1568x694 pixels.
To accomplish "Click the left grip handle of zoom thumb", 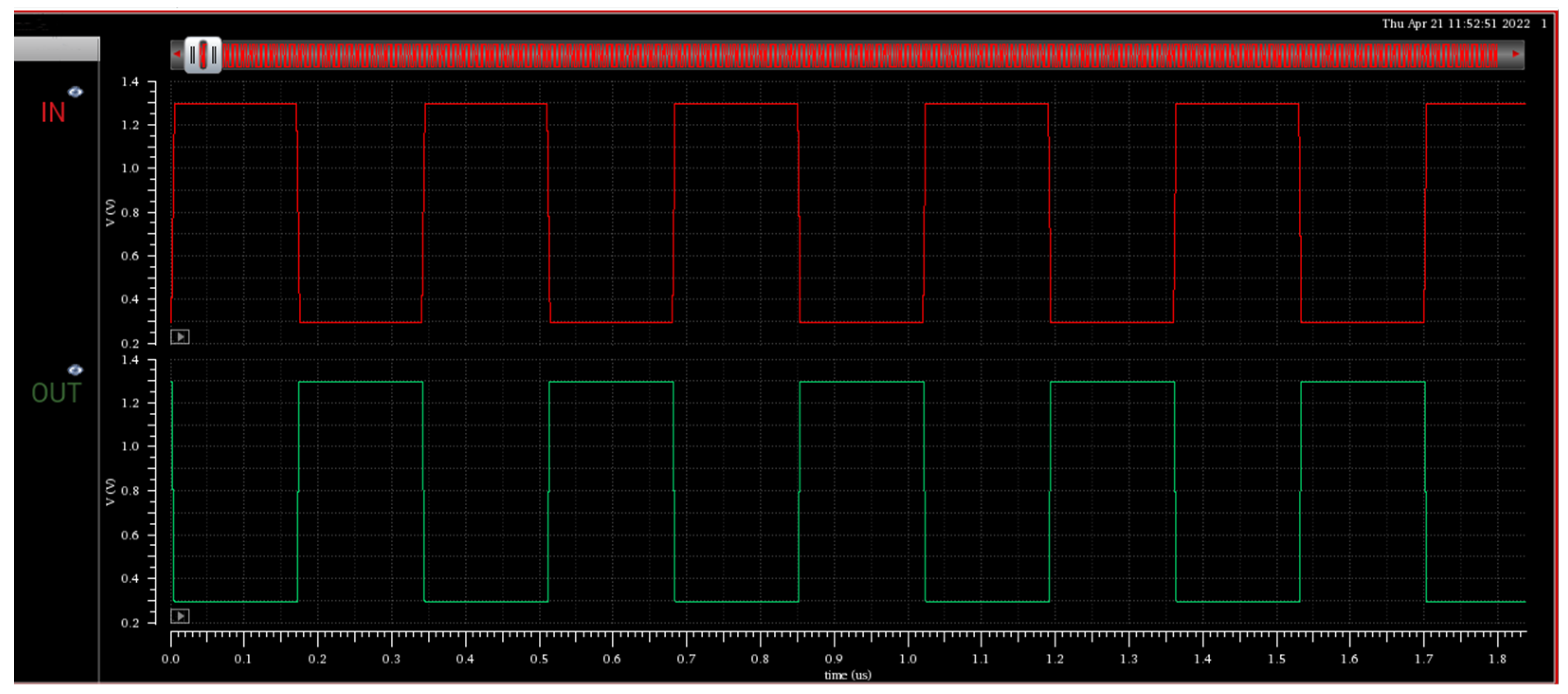I will click(192, 55).
